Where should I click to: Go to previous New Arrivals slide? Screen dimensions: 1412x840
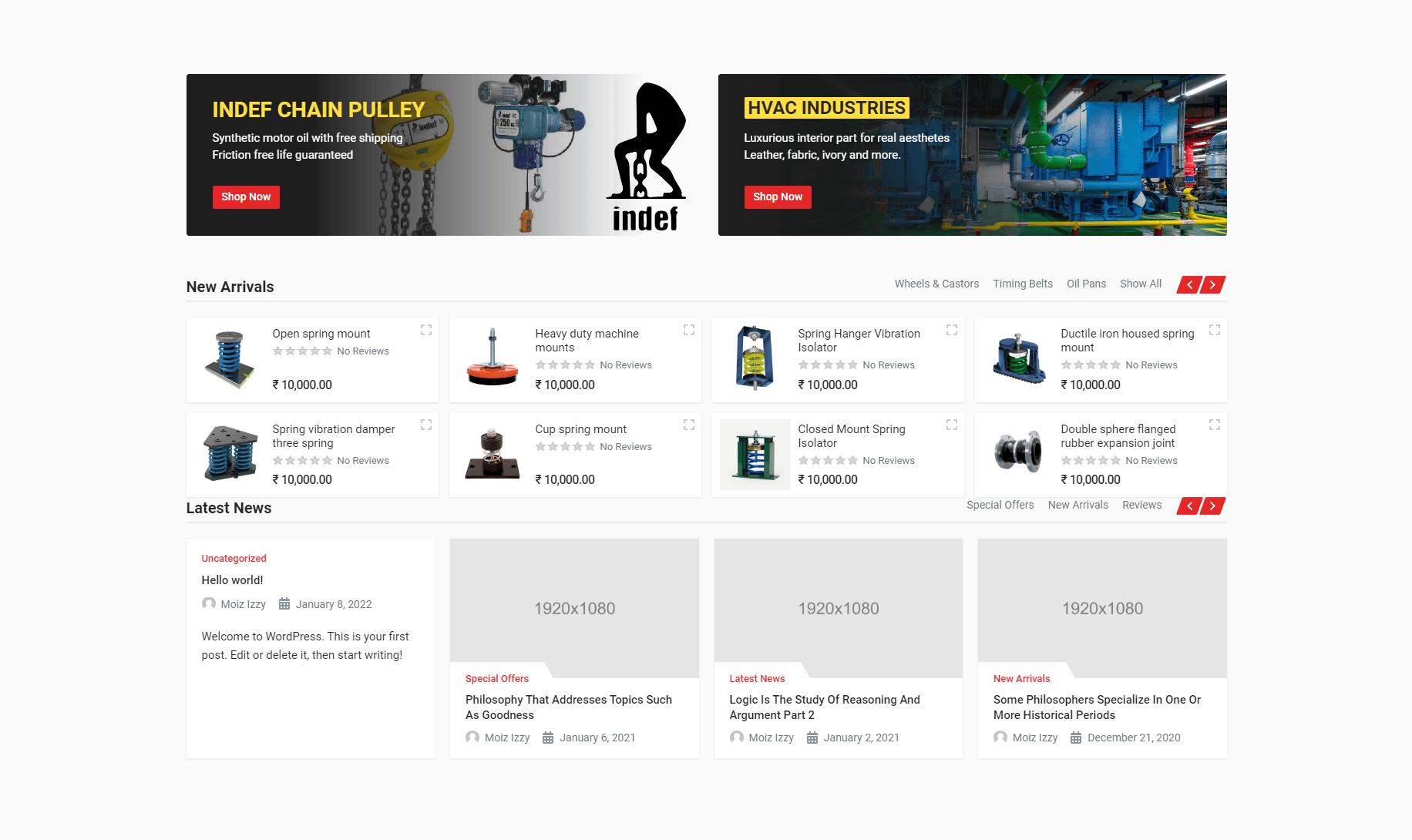[x=1189, y=285]
